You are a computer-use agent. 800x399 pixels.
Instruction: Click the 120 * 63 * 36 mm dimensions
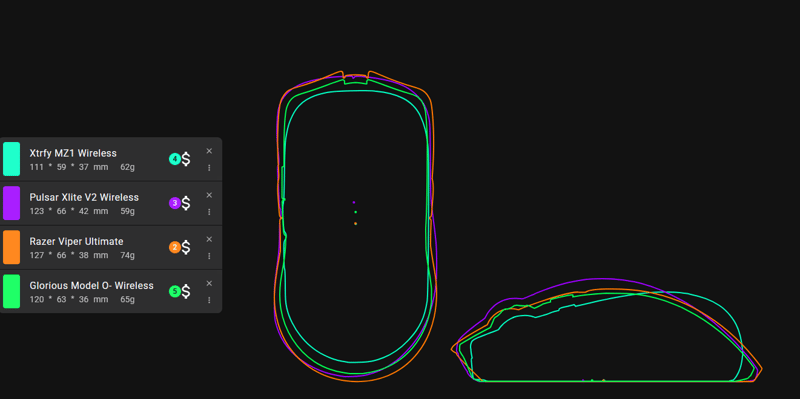coord(69,300)
